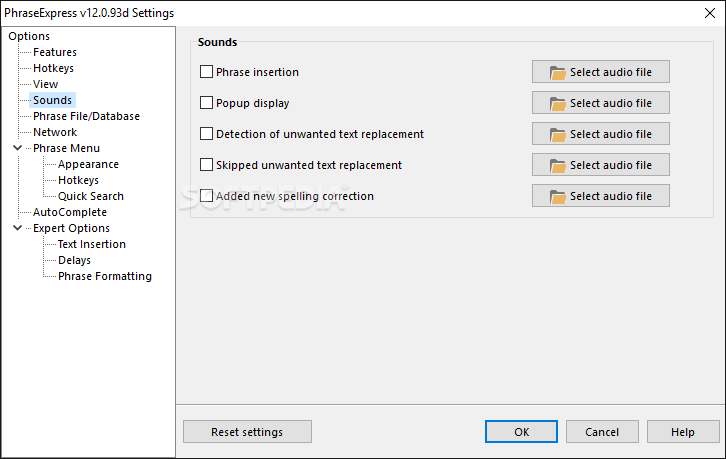Viewport: 726px width, 459px height.
Task: Tick the Popup display checkbox
Action: point(207,103)
